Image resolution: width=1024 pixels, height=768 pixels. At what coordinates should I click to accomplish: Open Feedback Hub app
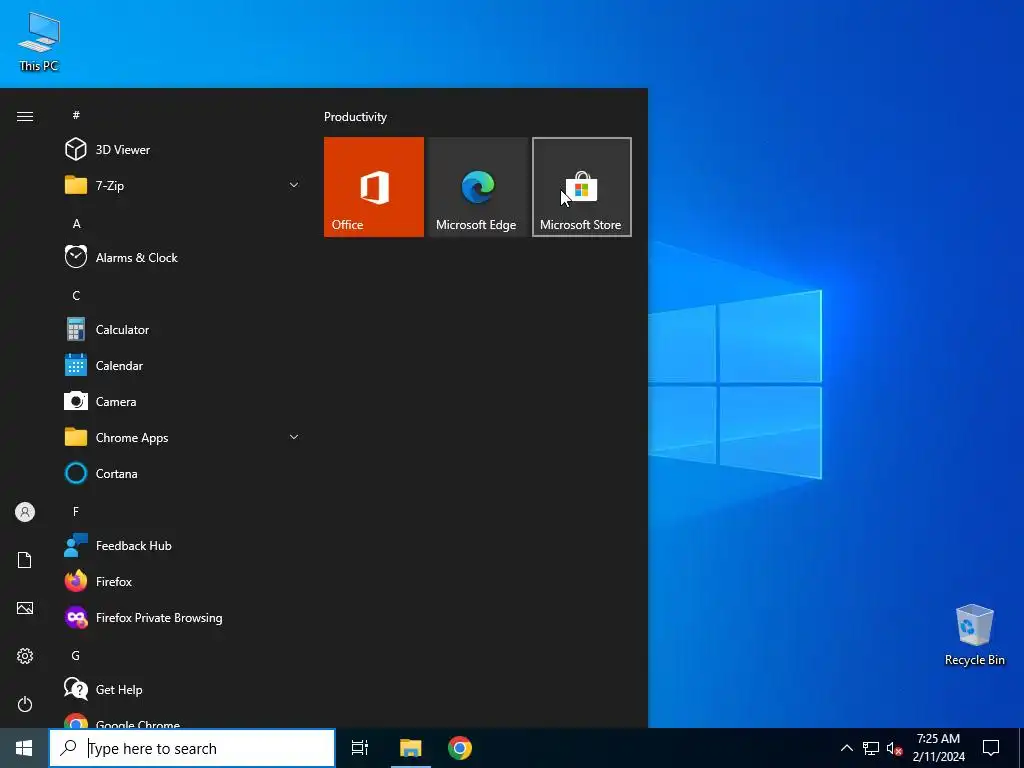tap(183, 545)
